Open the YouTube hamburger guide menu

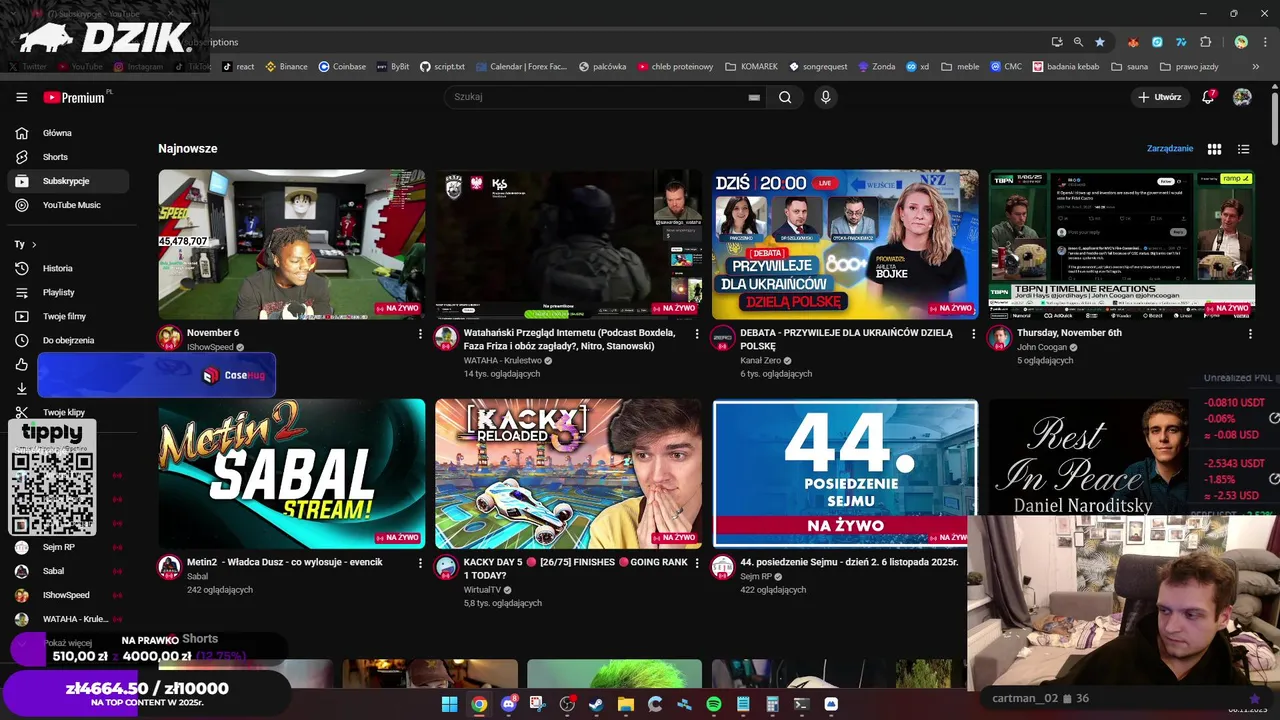pyautogui.click(x=21, y=97)
